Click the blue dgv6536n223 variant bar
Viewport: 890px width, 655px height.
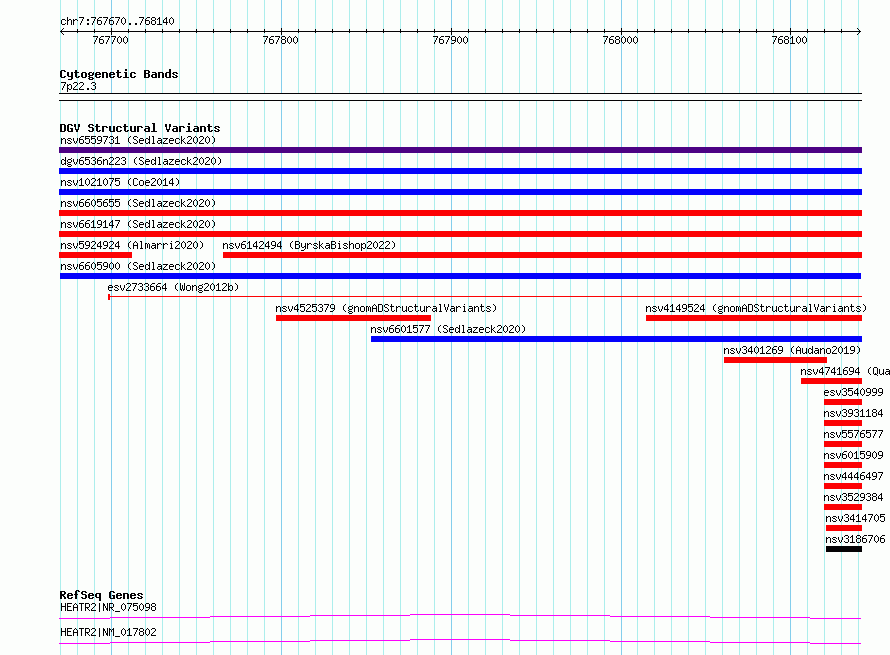pyautogui.click(x=460, y=171)
